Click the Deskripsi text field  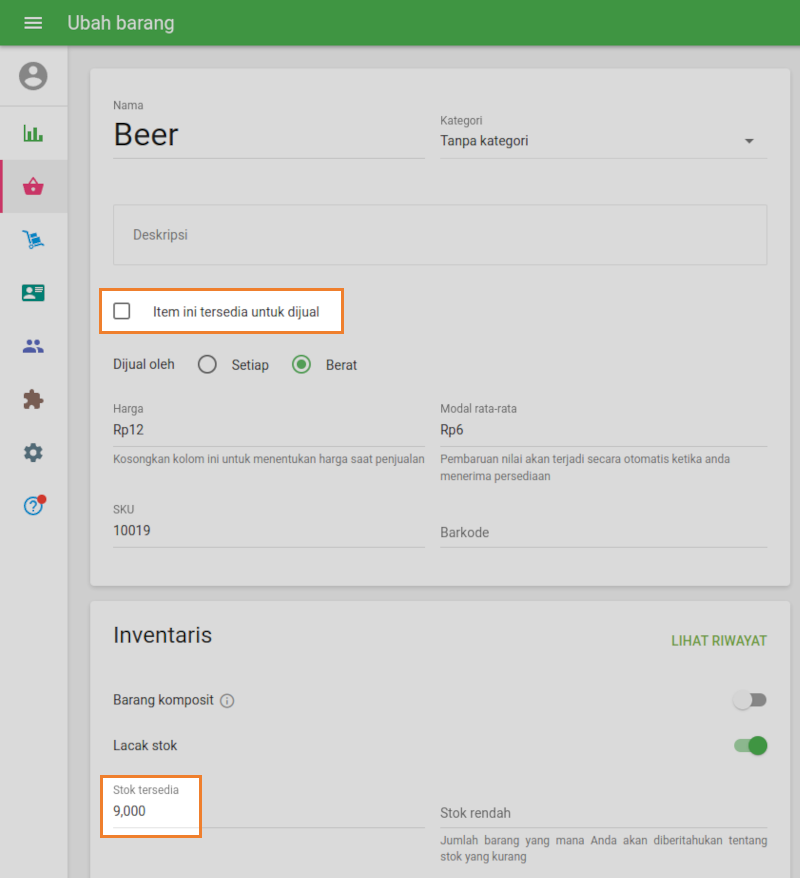click(x=440, y=235)
